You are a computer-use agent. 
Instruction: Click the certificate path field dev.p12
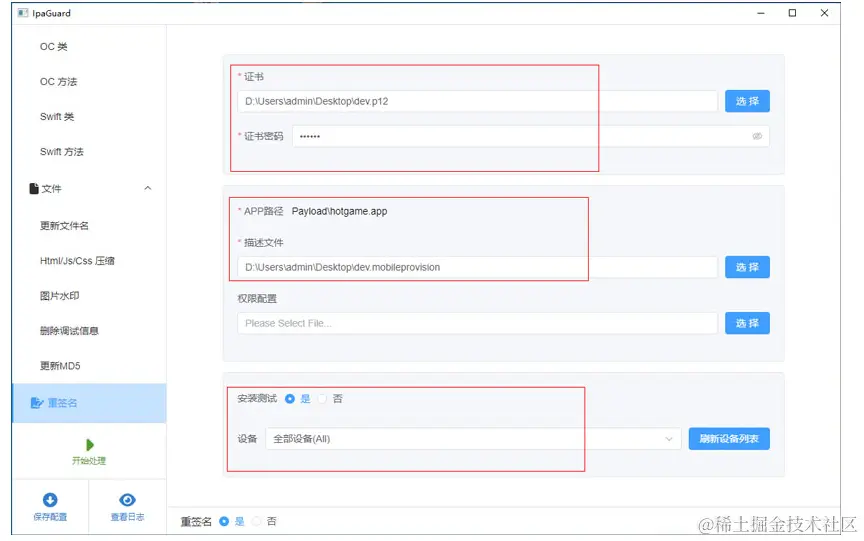[x=477, y=101]
